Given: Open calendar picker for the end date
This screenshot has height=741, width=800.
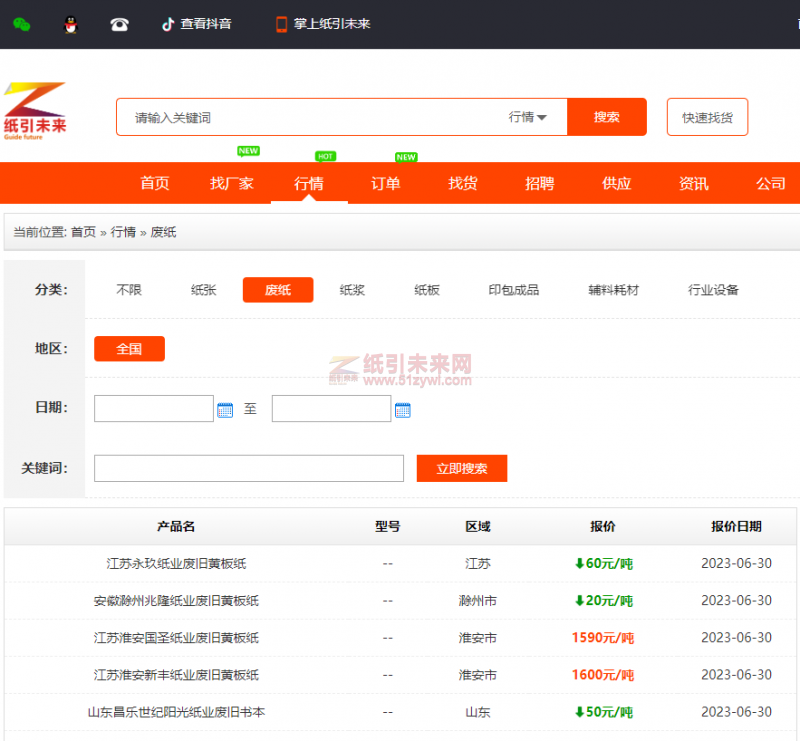Looking at the screenshot, I should (403, 408).
